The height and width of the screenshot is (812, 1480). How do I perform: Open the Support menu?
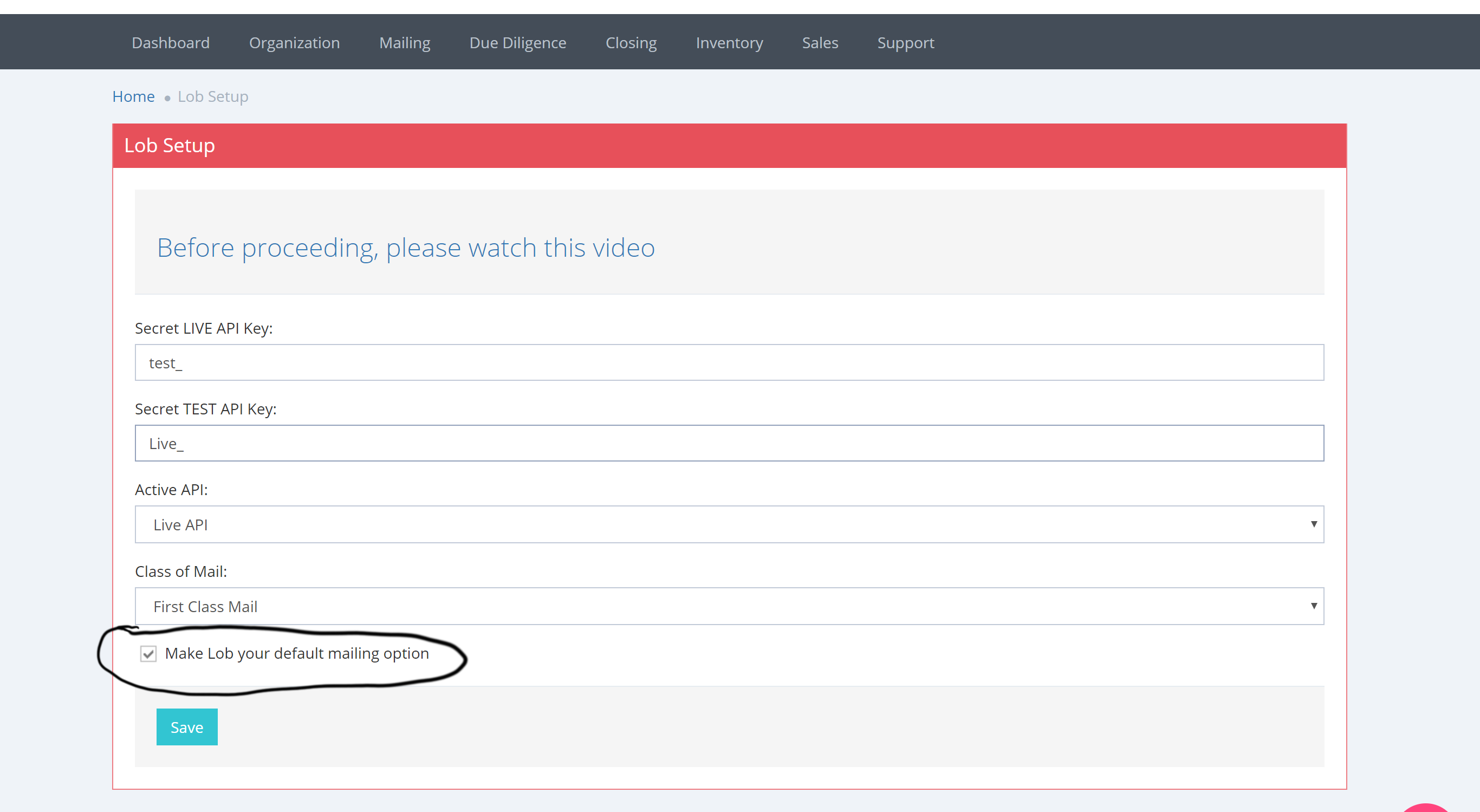click(x=905, y=43)
